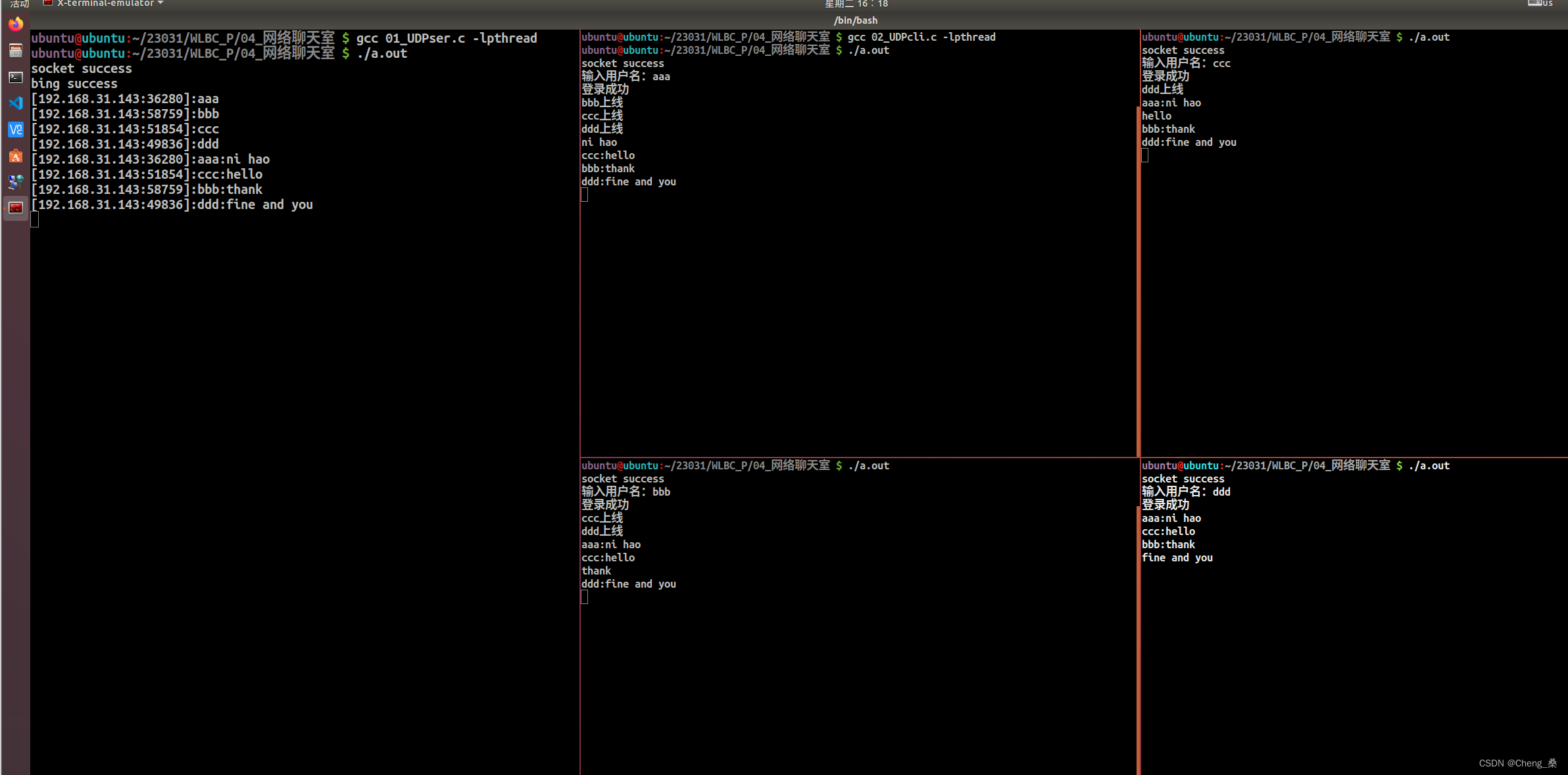Screen dimensions: 1568x775
Task: Open keyboard input source 'us' indicator
Action: [1540, 3]
